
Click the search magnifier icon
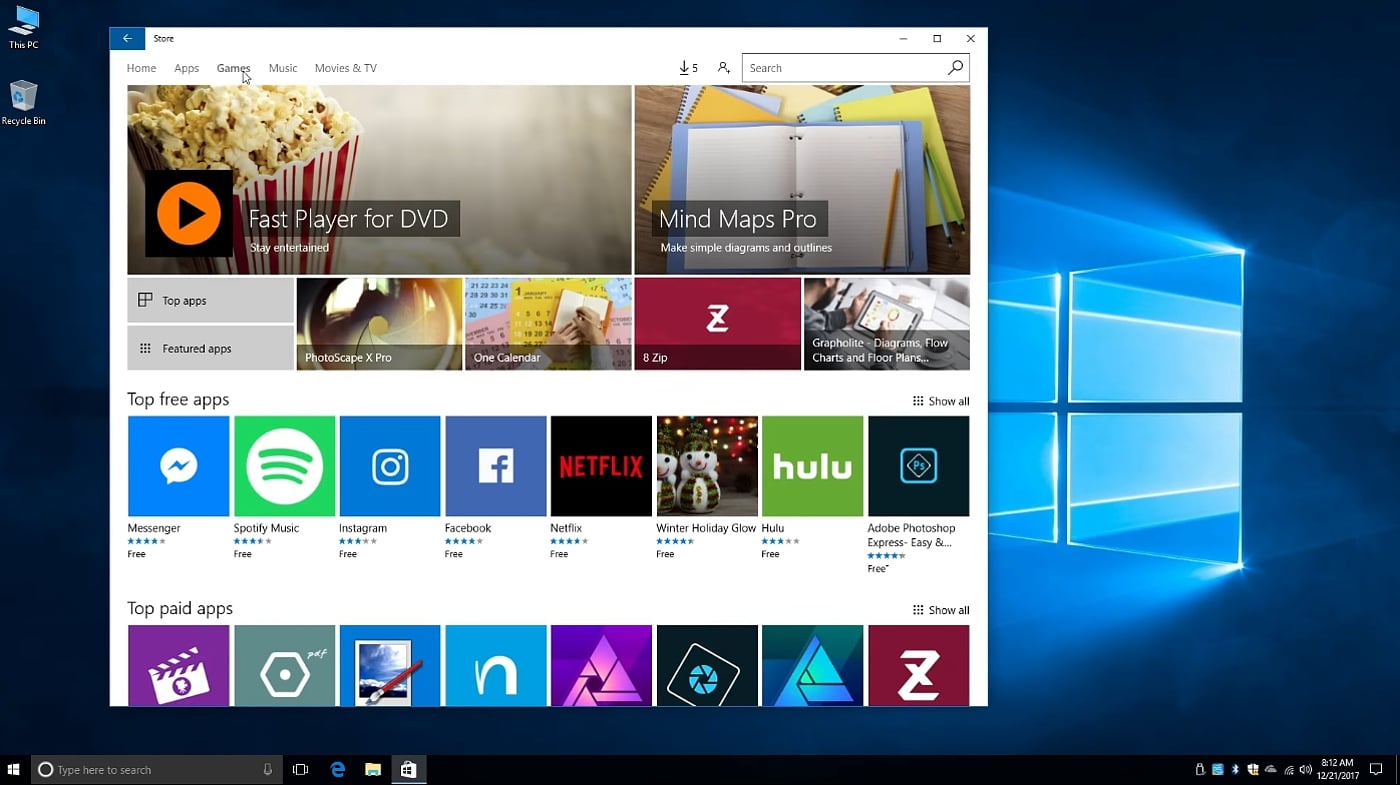tap(955, 68)
